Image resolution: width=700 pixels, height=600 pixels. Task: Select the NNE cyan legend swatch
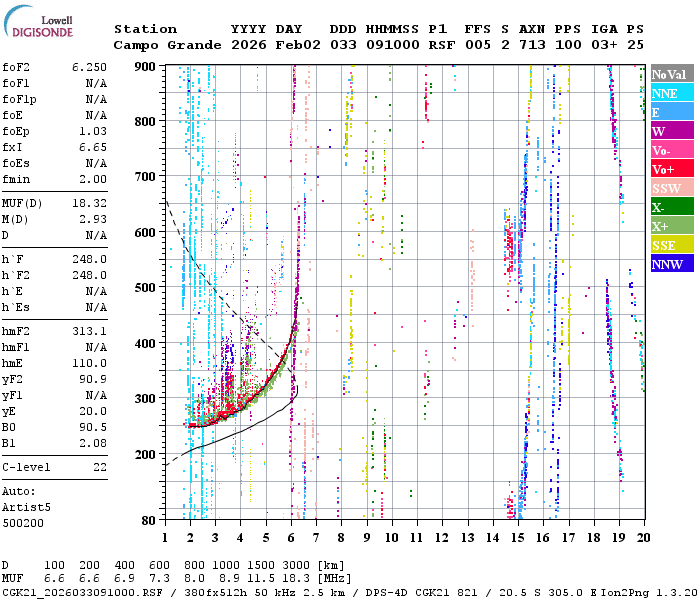coord(671,93)
